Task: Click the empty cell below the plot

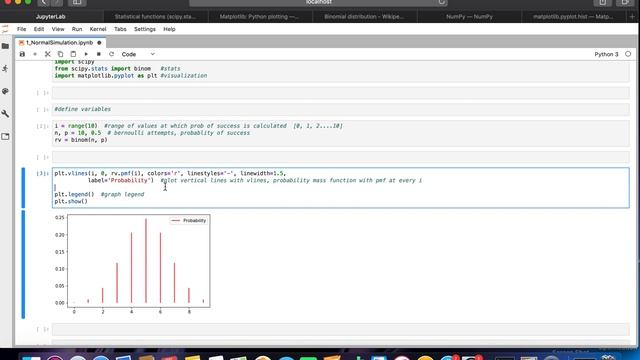Action: [x=340, y=329]
